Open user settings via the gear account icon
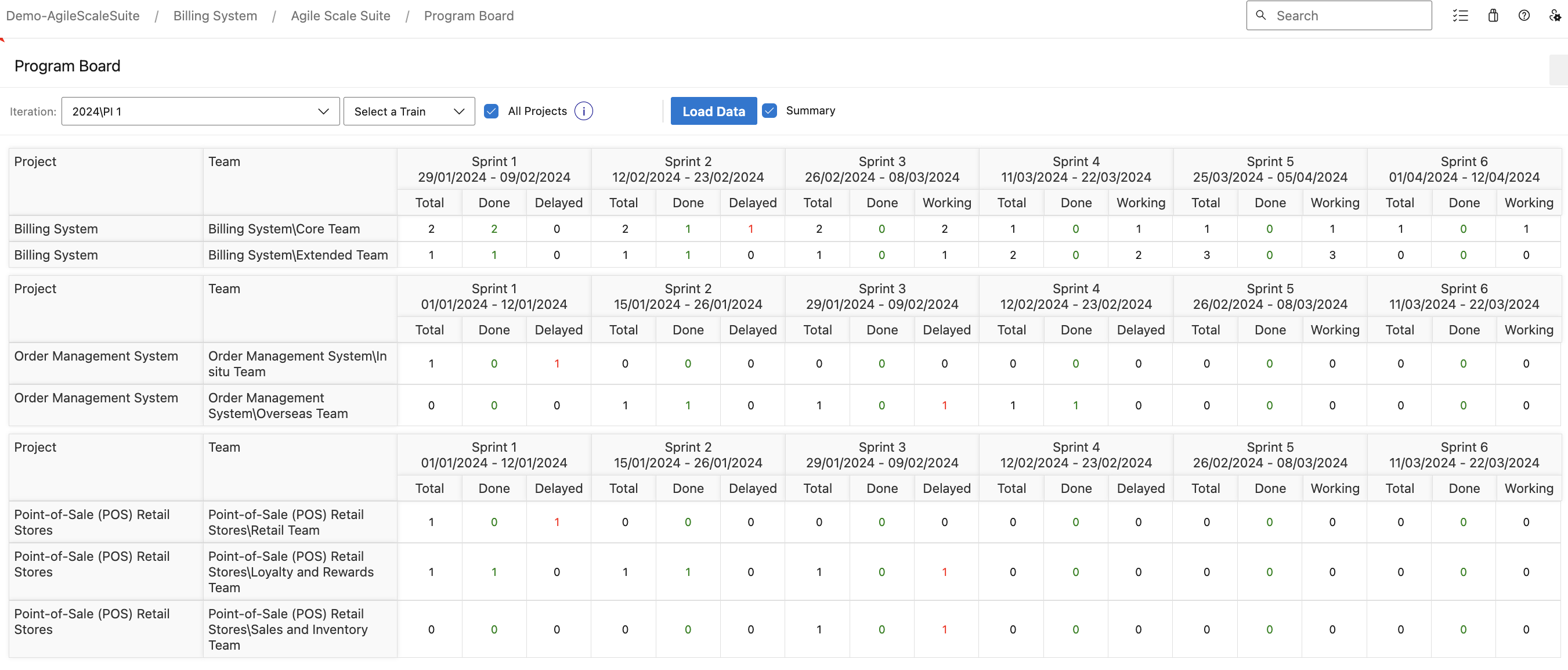 (x=1556, y=15)
